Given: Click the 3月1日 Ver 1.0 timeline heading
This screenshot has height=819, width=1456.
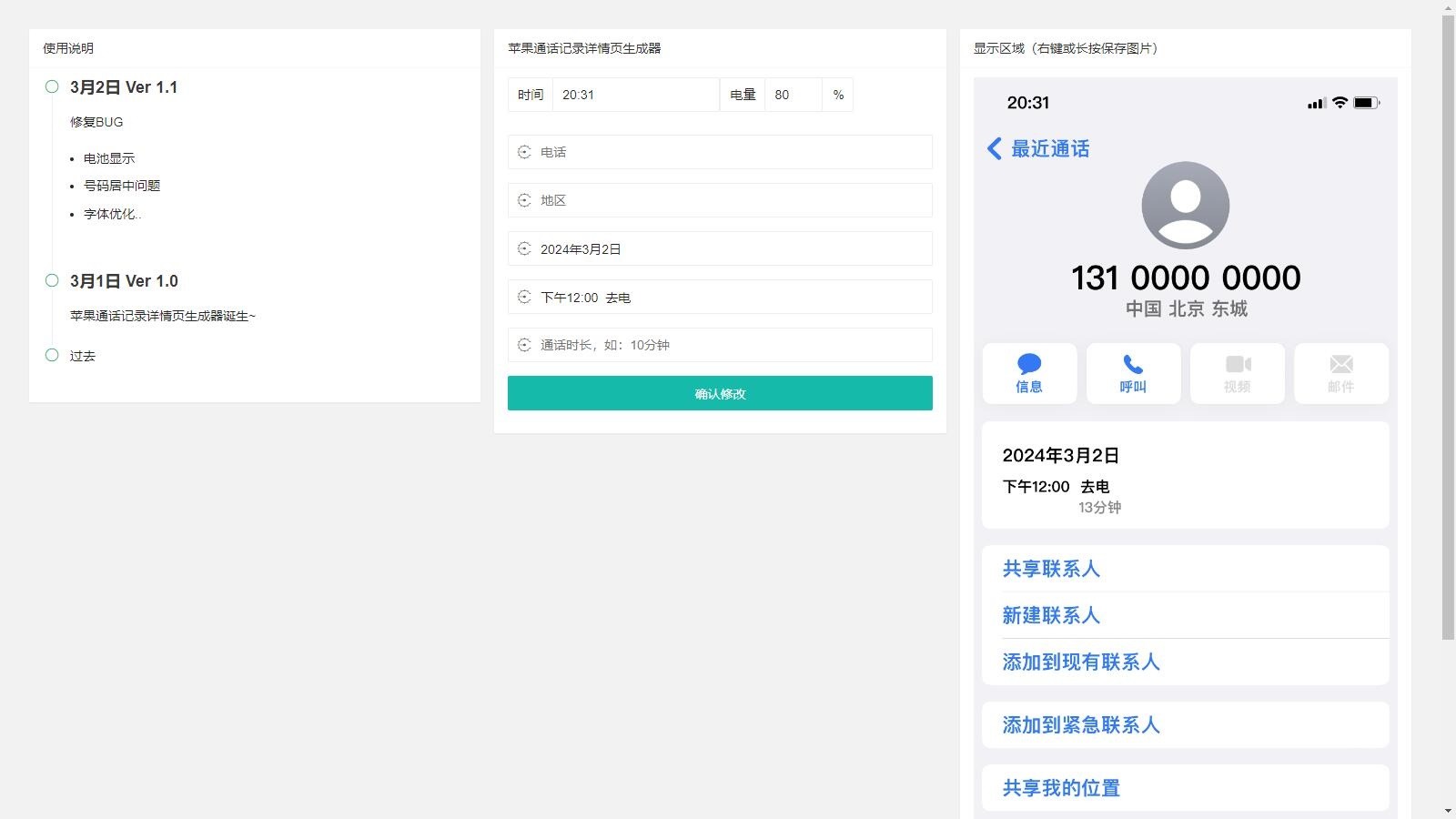Looking at the screenshot, I should pyautogui.click(x=124, y=281).
